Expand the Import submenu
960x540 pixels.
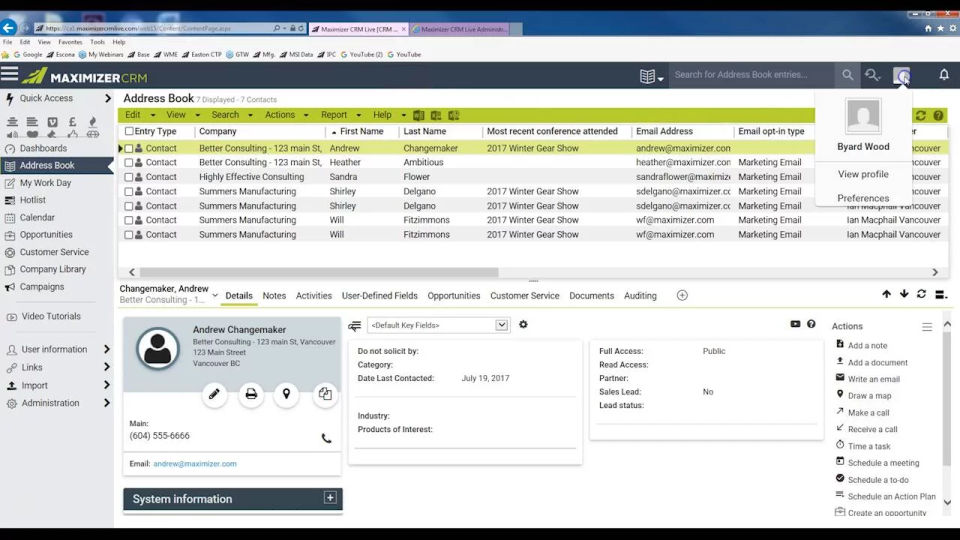pyautogui.click(x=107, y=385)
